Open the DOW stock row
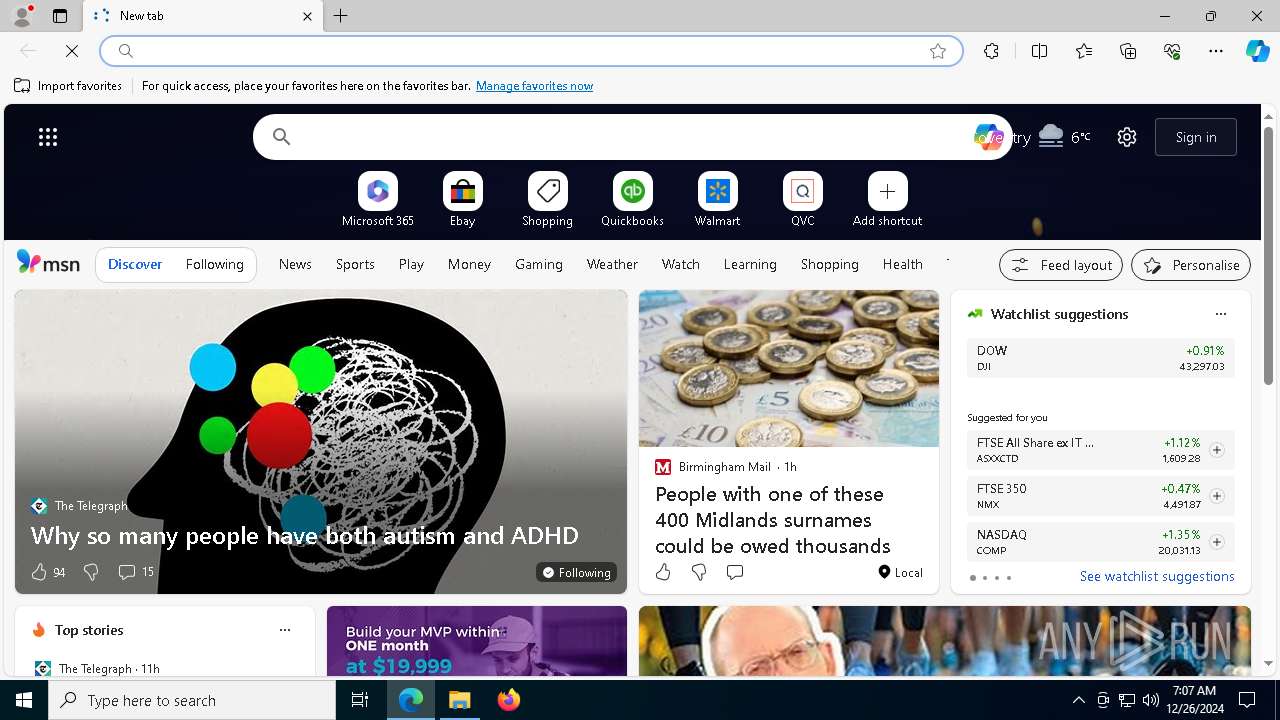This screenshot has width=1280, height=720. 1100,358
